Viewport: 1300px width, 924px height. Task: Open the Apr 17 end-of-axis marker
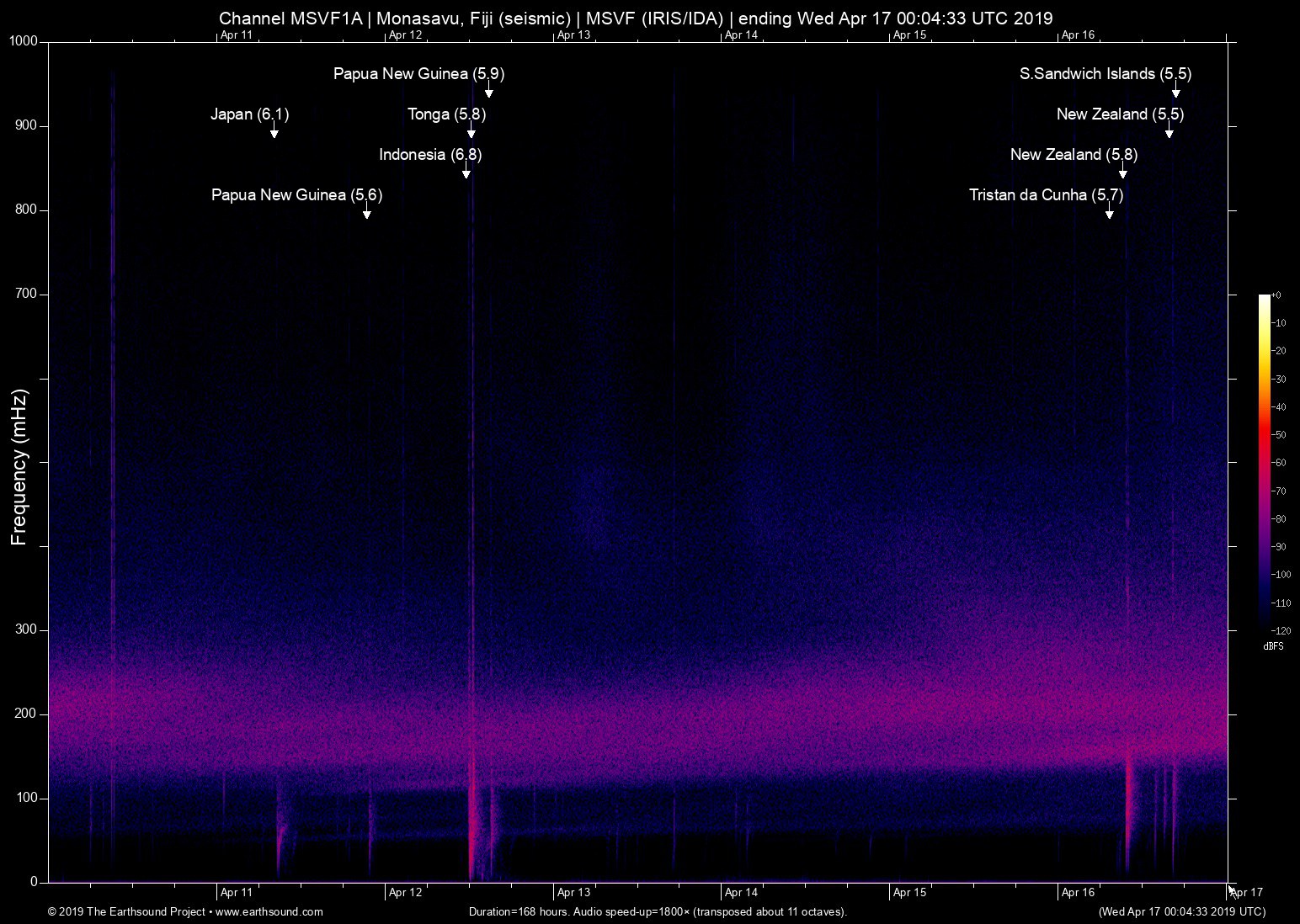click(x=1244, y=891)
